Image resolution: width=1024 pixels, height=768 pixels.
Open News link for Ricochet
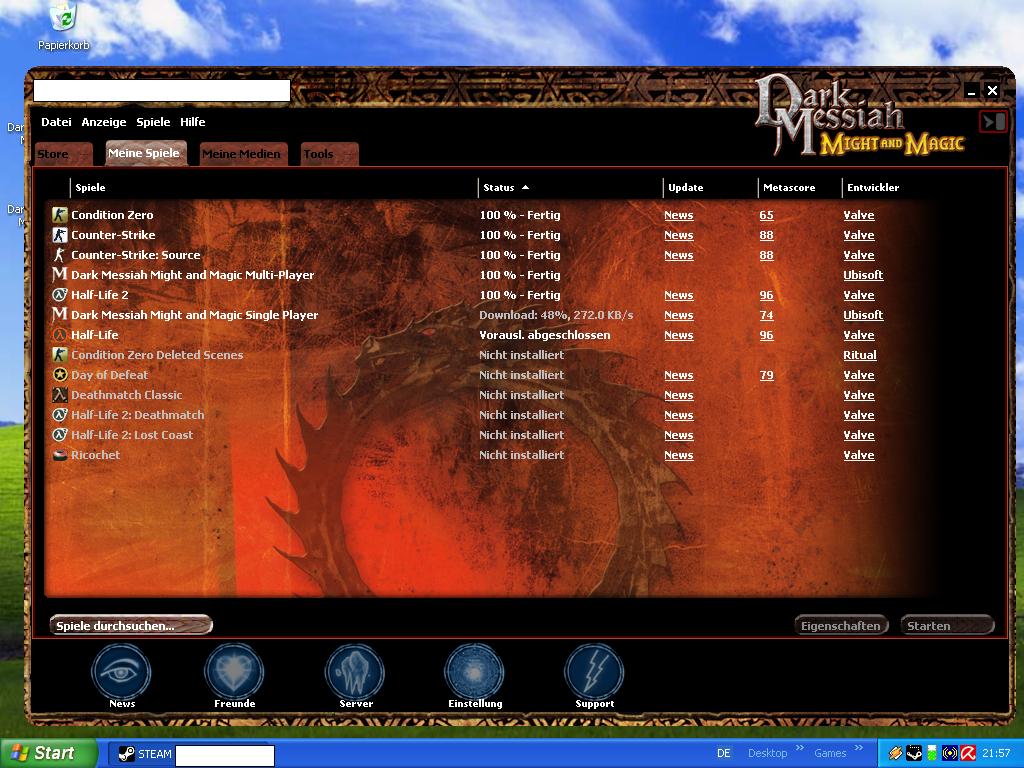point(679,455)
